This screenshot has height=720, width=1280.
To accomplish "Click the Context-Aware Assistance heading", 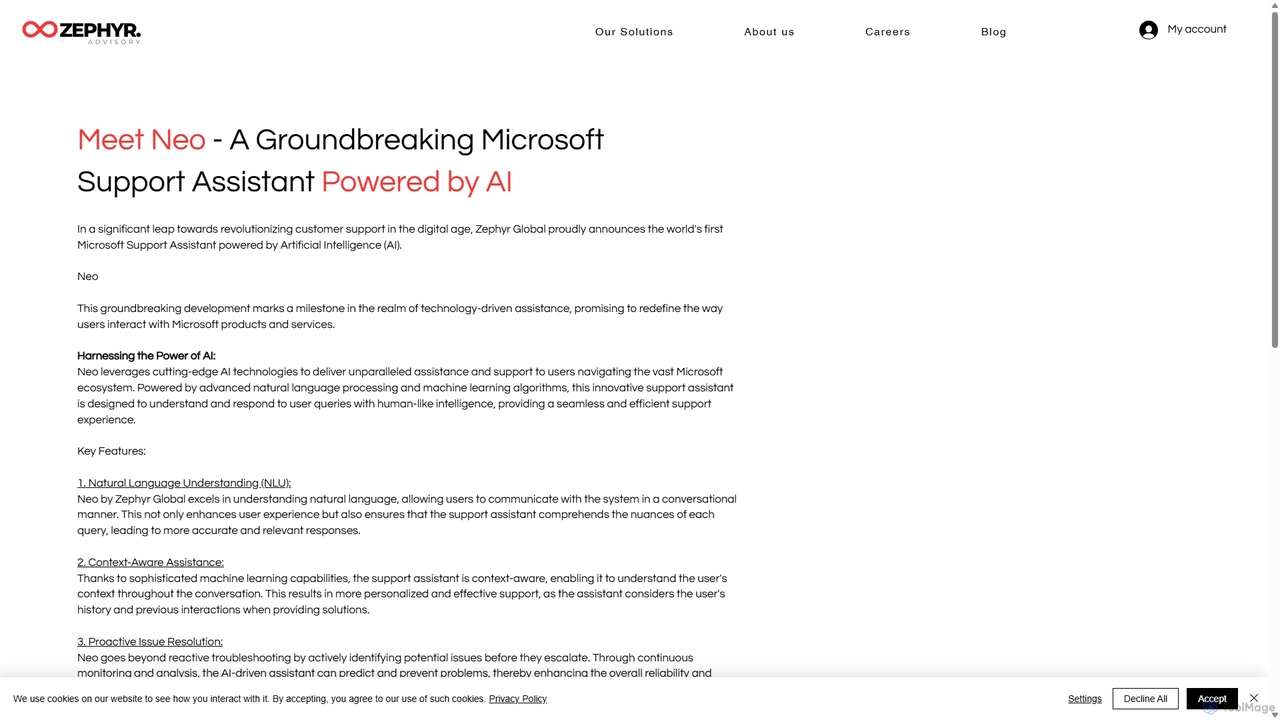I will (150, 562).
